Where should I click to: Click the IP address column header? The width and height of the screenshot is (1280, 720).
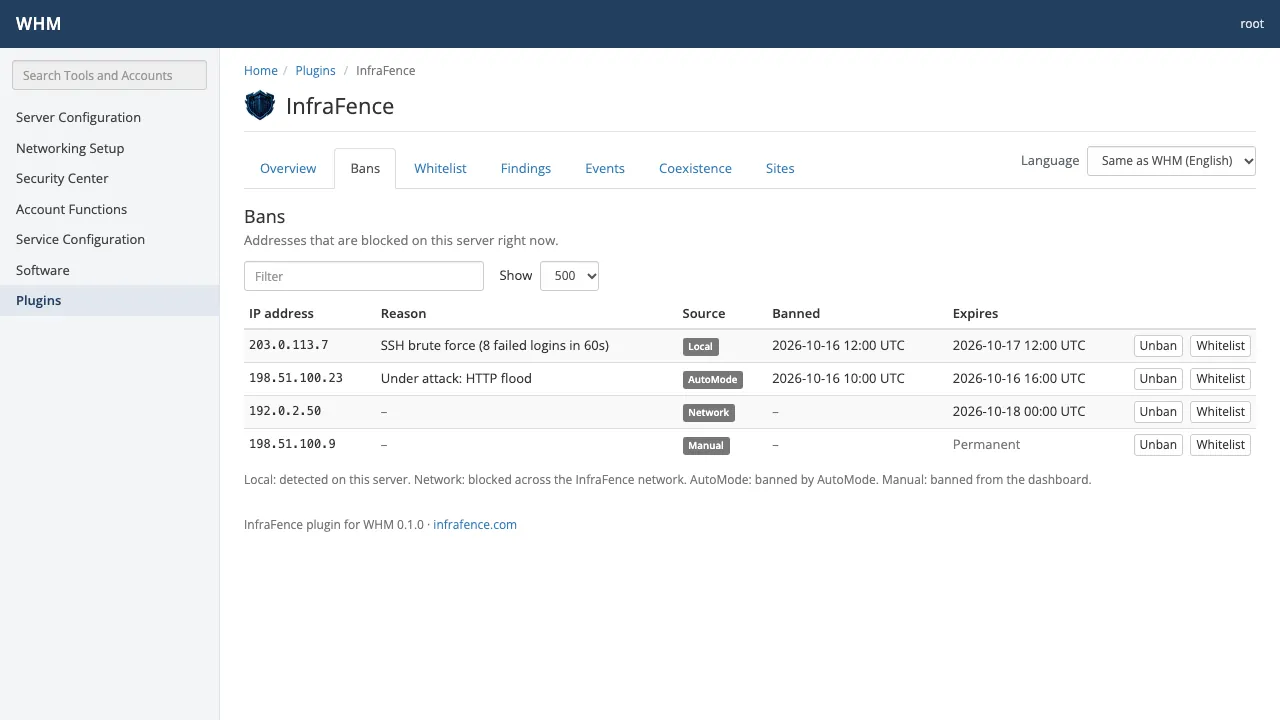[x=281, y=313]
